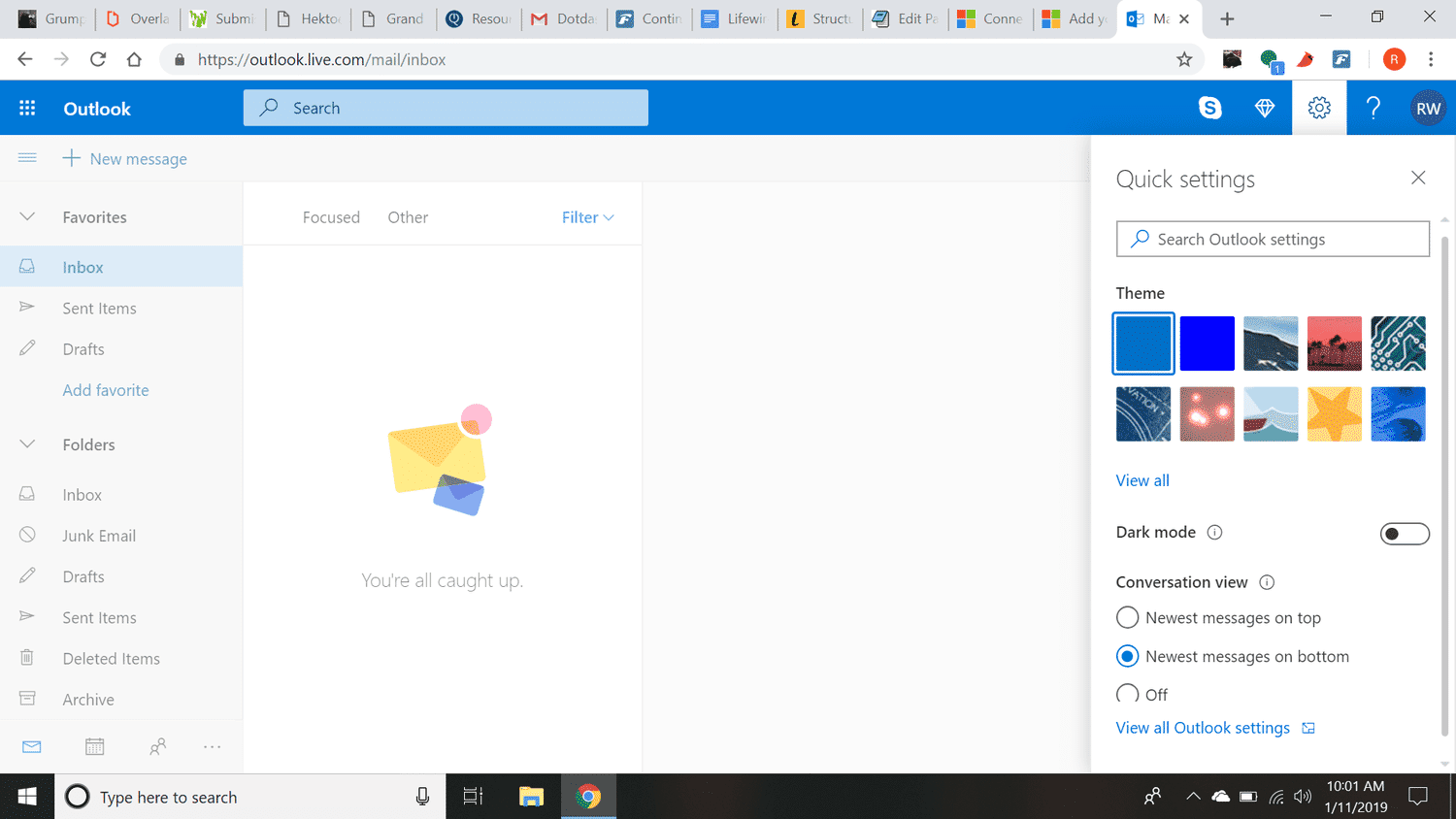Click the New message button
Image resolution: width=1456 pixels, height=819 pixels.
(x=125, y=158)
